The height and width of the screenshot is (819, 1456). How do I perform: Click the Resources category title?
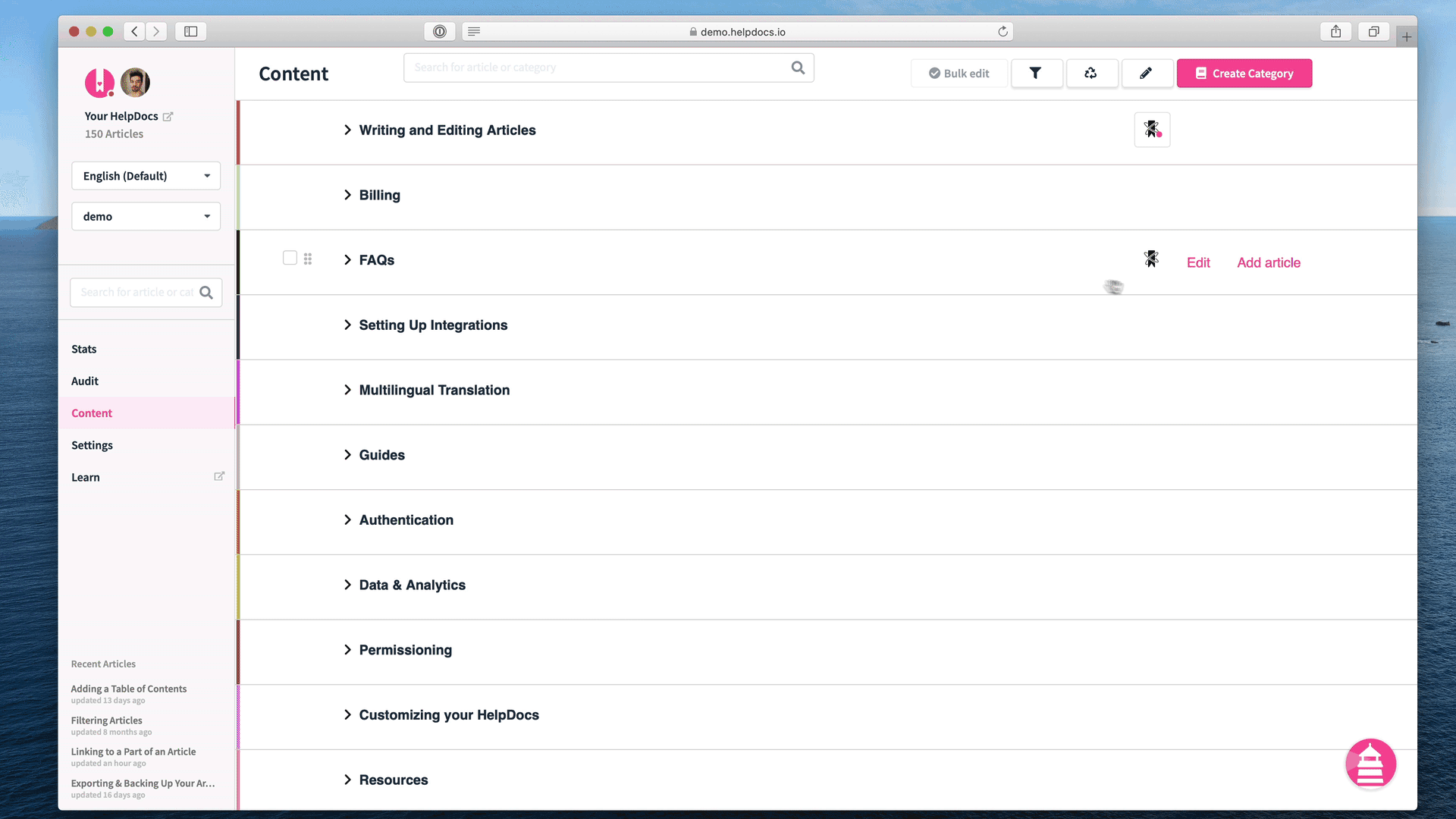[x=394, y=780]
